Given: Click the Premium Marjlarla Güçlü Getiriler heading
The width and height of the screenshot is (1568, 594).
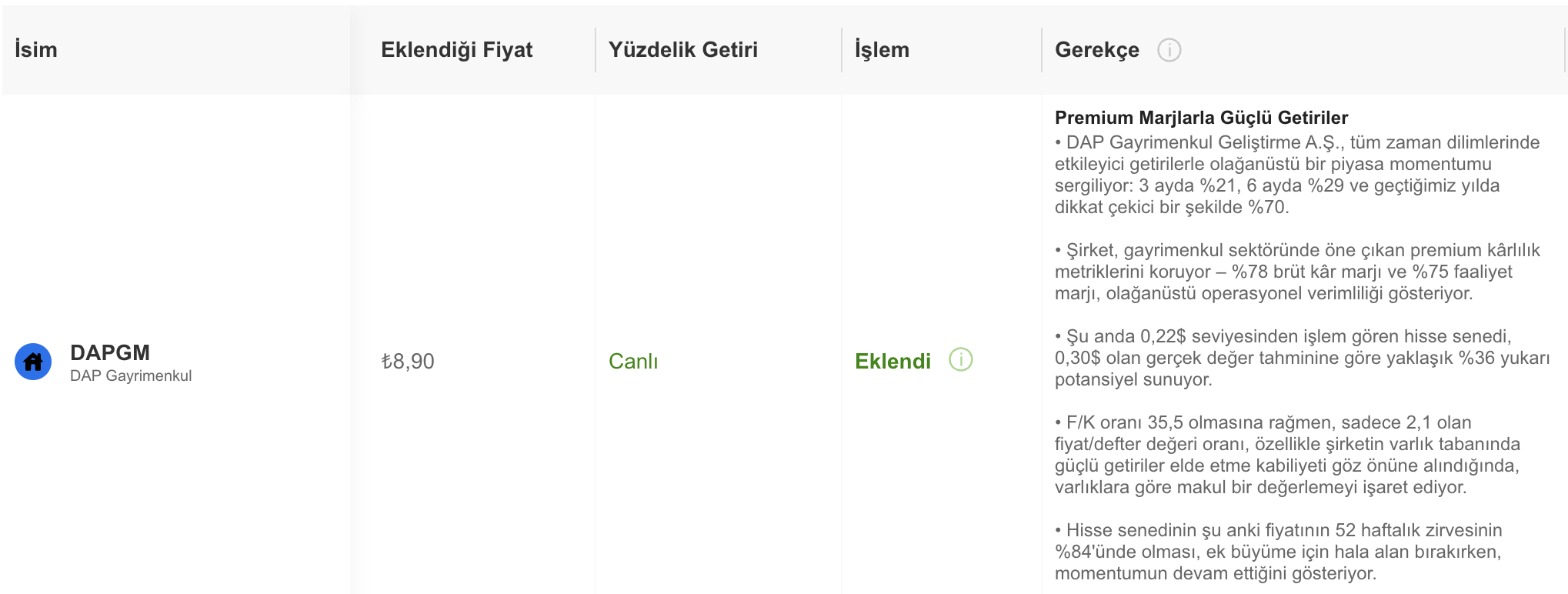Looking at the screenshot, I should 1201,118.
